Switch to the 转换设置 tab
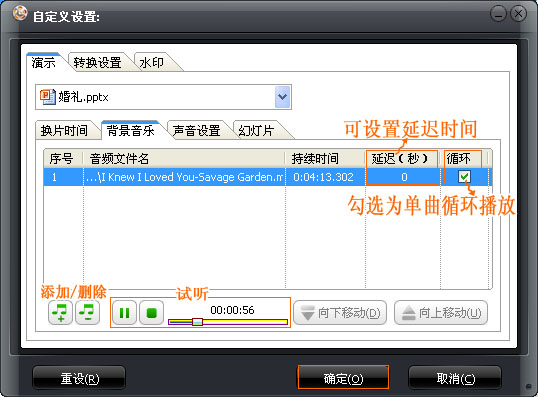538x397 pixels. [97, 62]
